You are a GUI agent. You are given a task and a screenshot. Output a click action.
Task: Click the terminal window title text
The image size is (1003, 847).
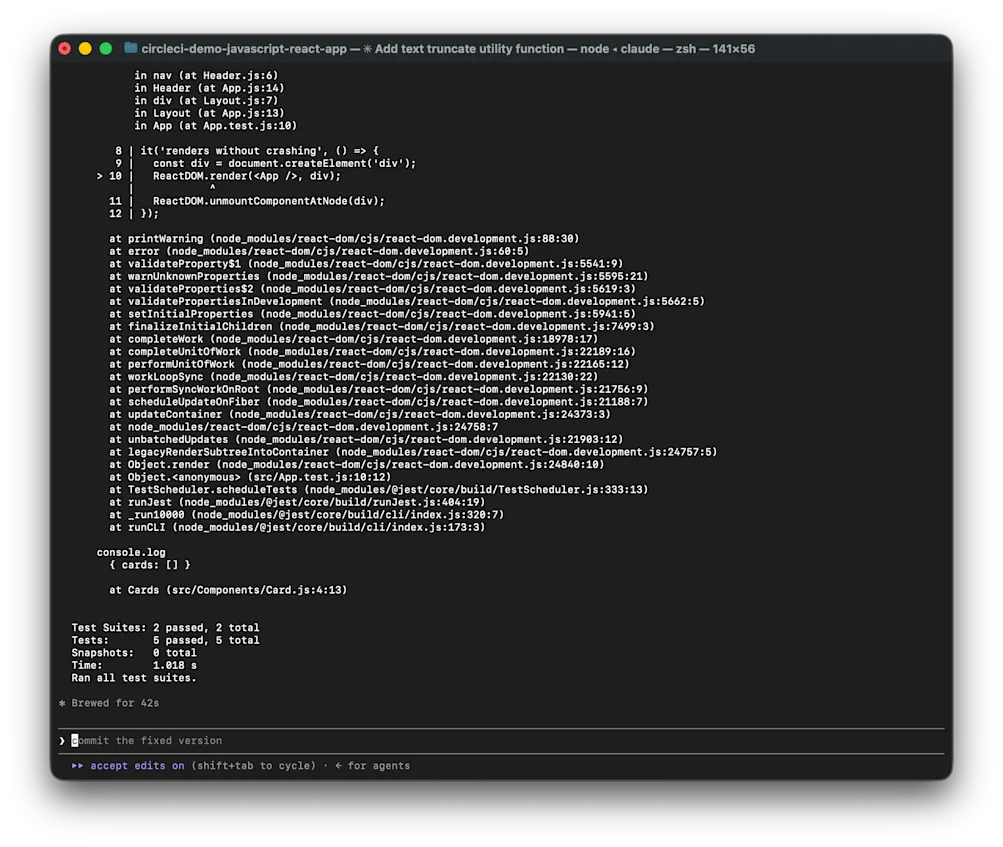(448, 49)
